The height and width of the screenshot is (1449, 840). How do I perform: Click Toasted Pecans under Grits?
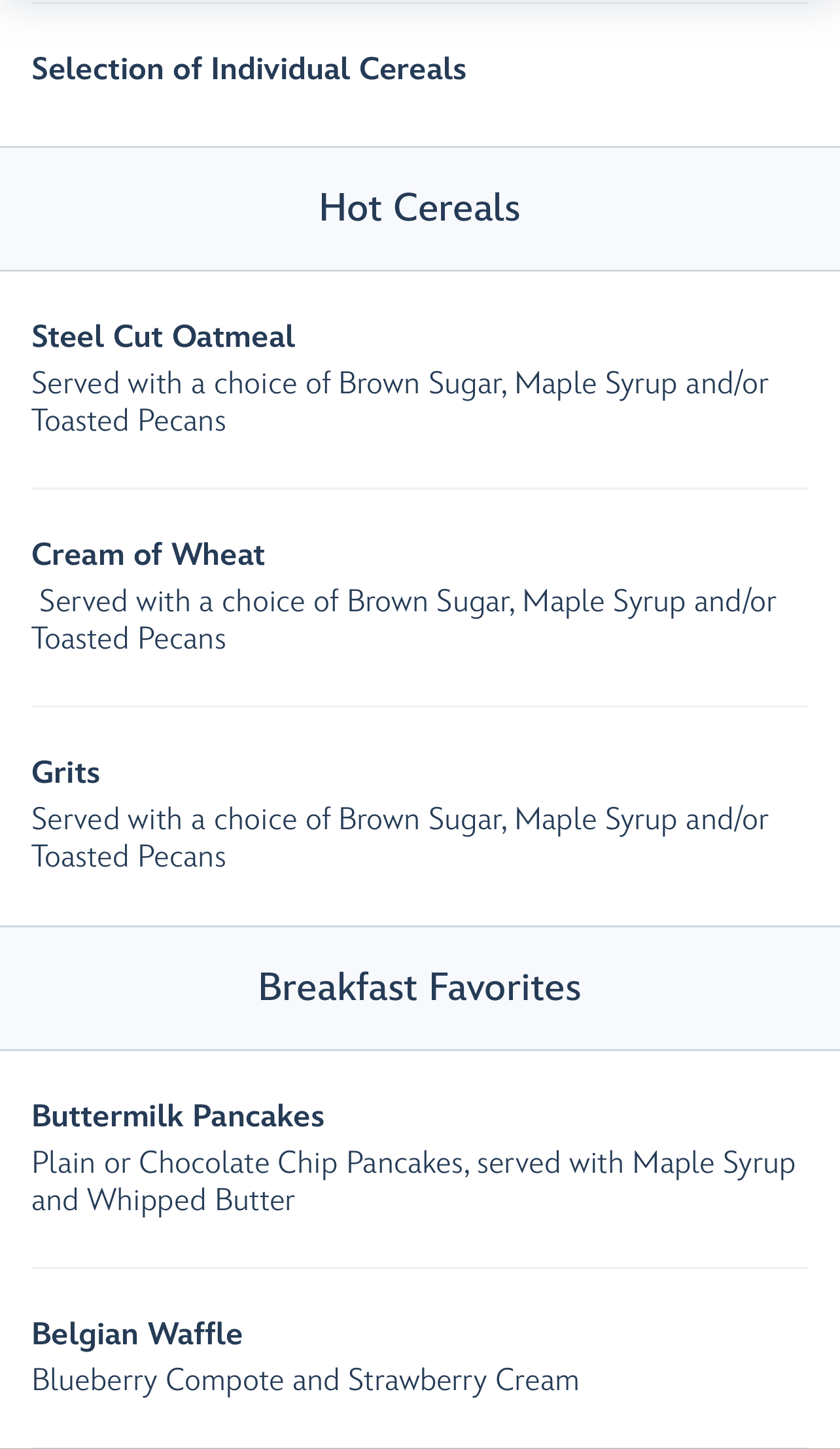(x=129, y=856)
